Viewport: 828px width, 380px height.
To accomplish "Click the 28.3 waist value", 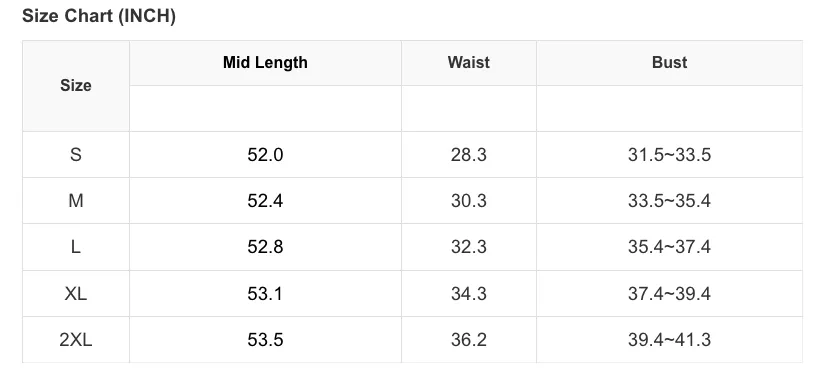I will coord(468,155).
